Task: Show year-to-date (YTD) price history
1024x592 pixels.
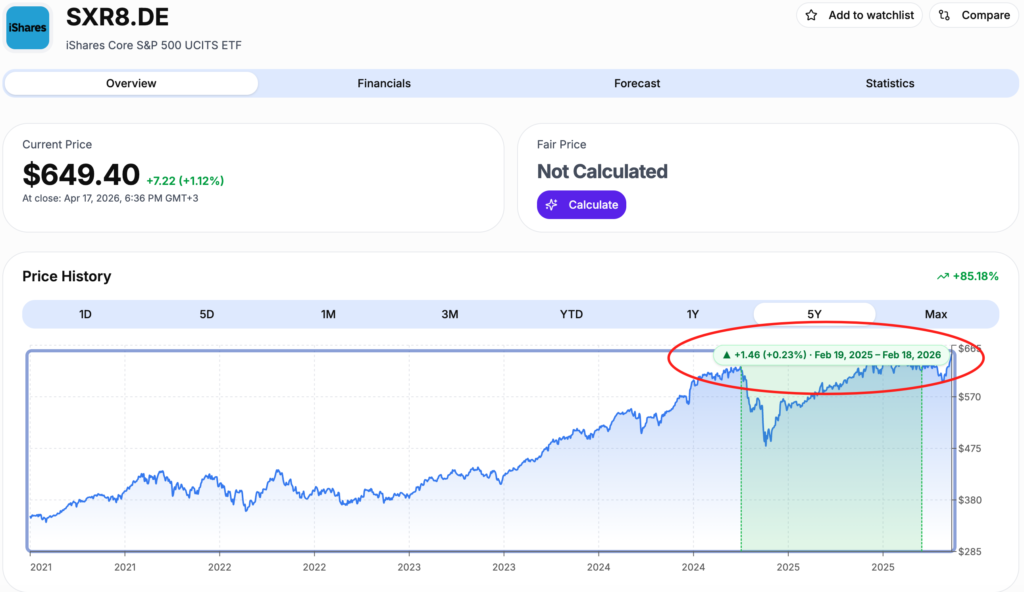Action: point(571,314)
